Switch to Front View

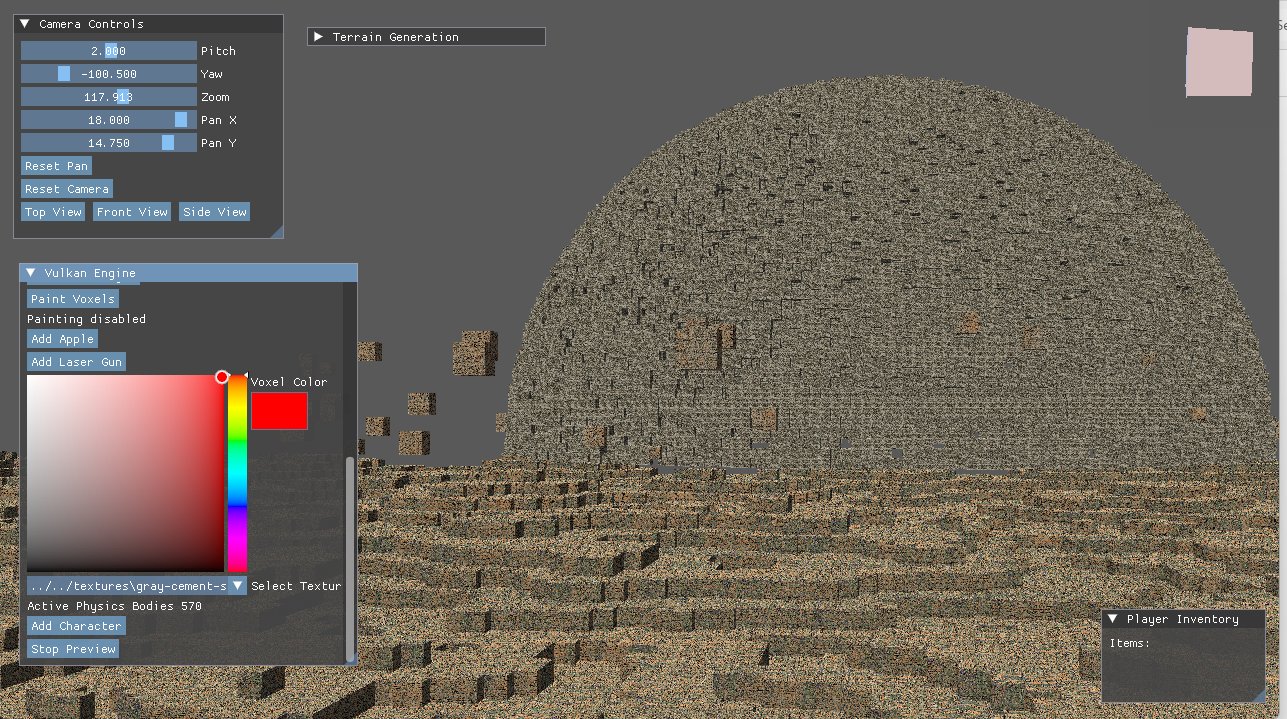coord(132,212)
